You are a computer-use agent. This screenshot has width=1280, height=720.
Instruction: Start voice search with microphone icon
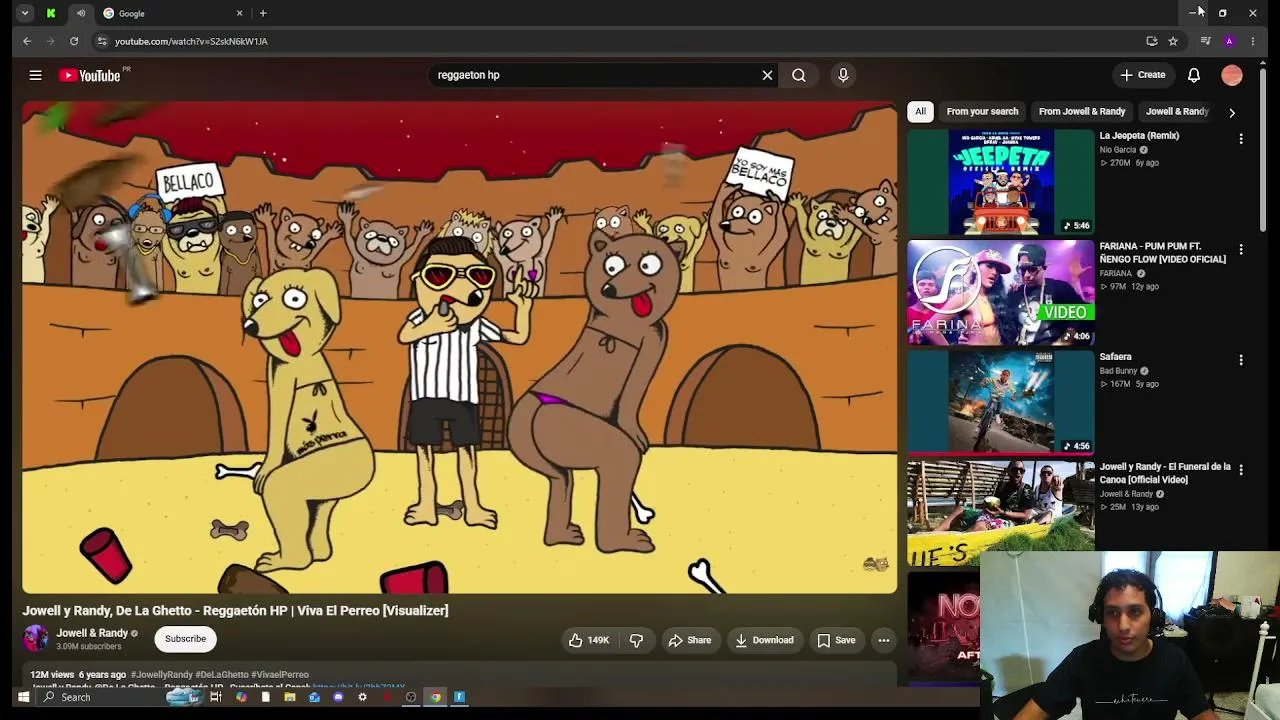click(x=843, y=75)
